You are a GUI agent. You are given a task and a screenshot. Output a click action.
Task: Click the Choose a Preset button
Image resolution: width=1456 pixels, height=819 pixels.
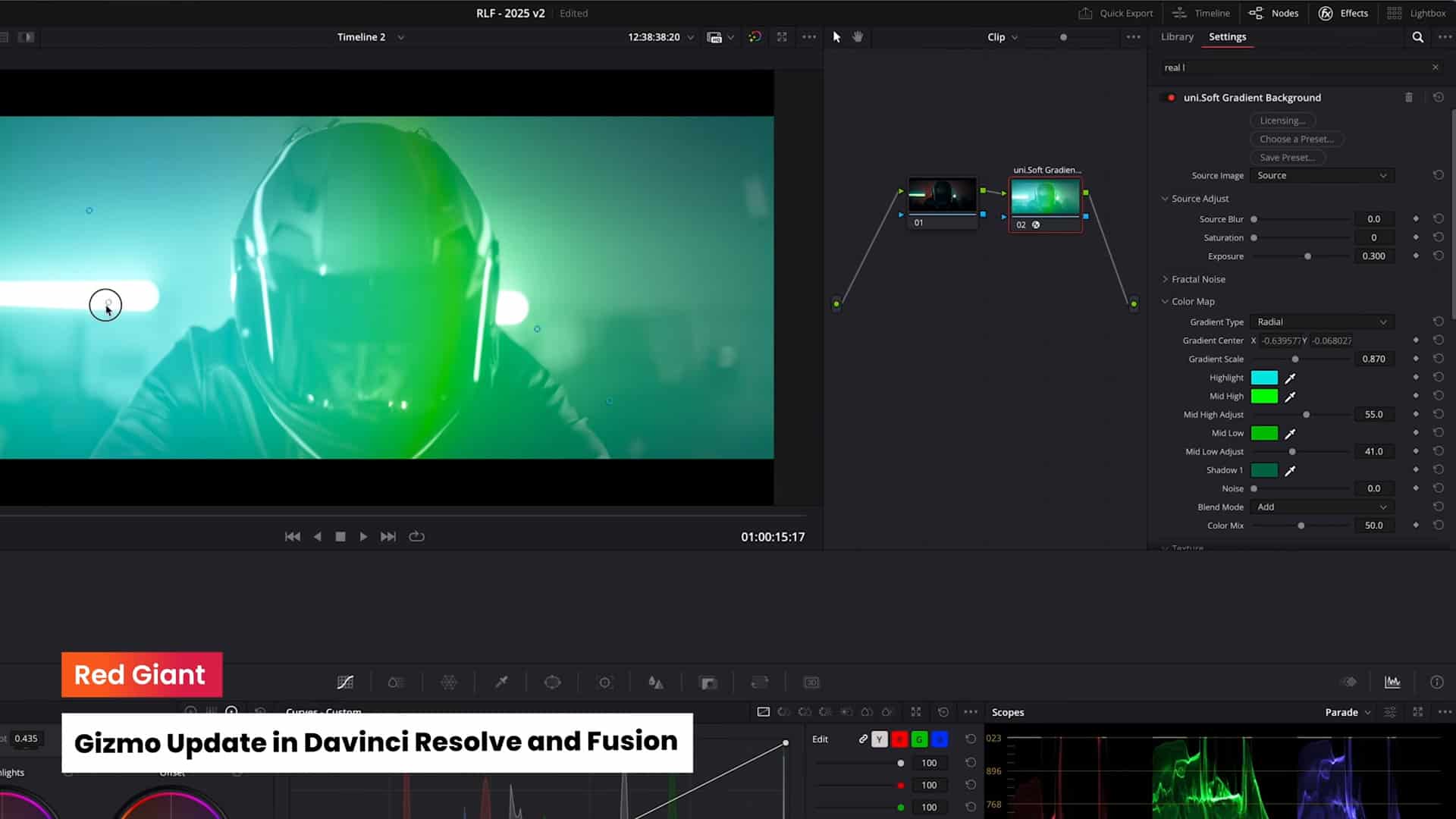1296,139
